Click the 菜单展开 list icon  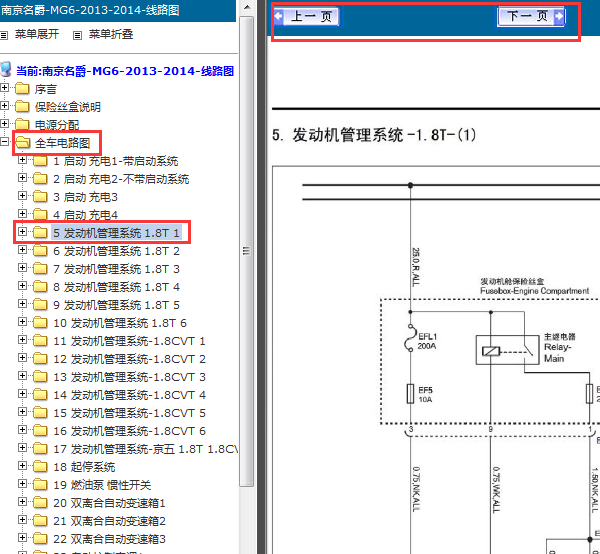click(4, 36)
